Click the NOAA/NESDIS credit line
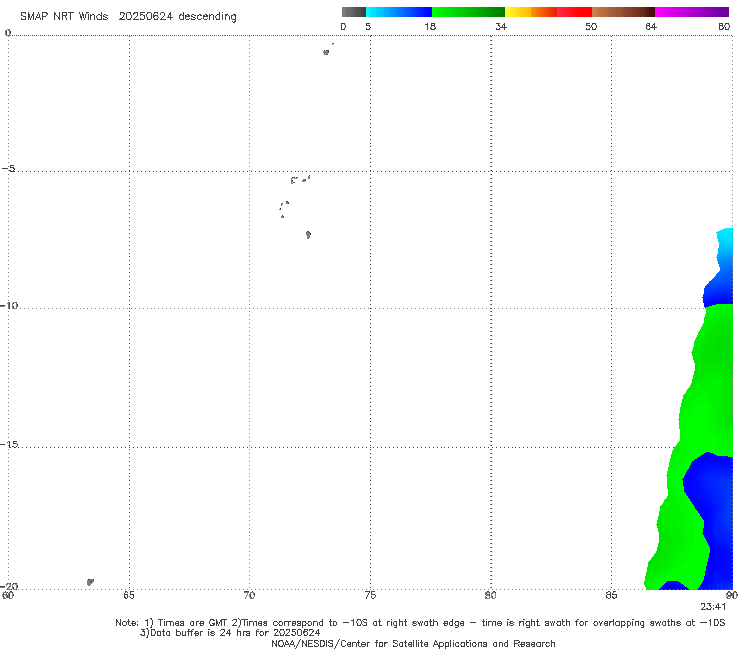Screen dimensions: 740x650 [413, 643]
